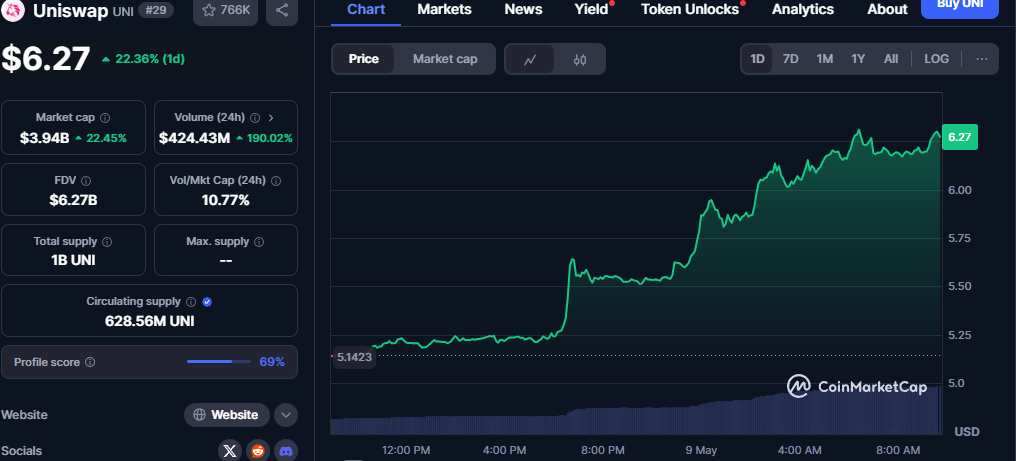Click Profile score info icon
The width and height of the screenshot is (1016, 461).
point(90,362)
